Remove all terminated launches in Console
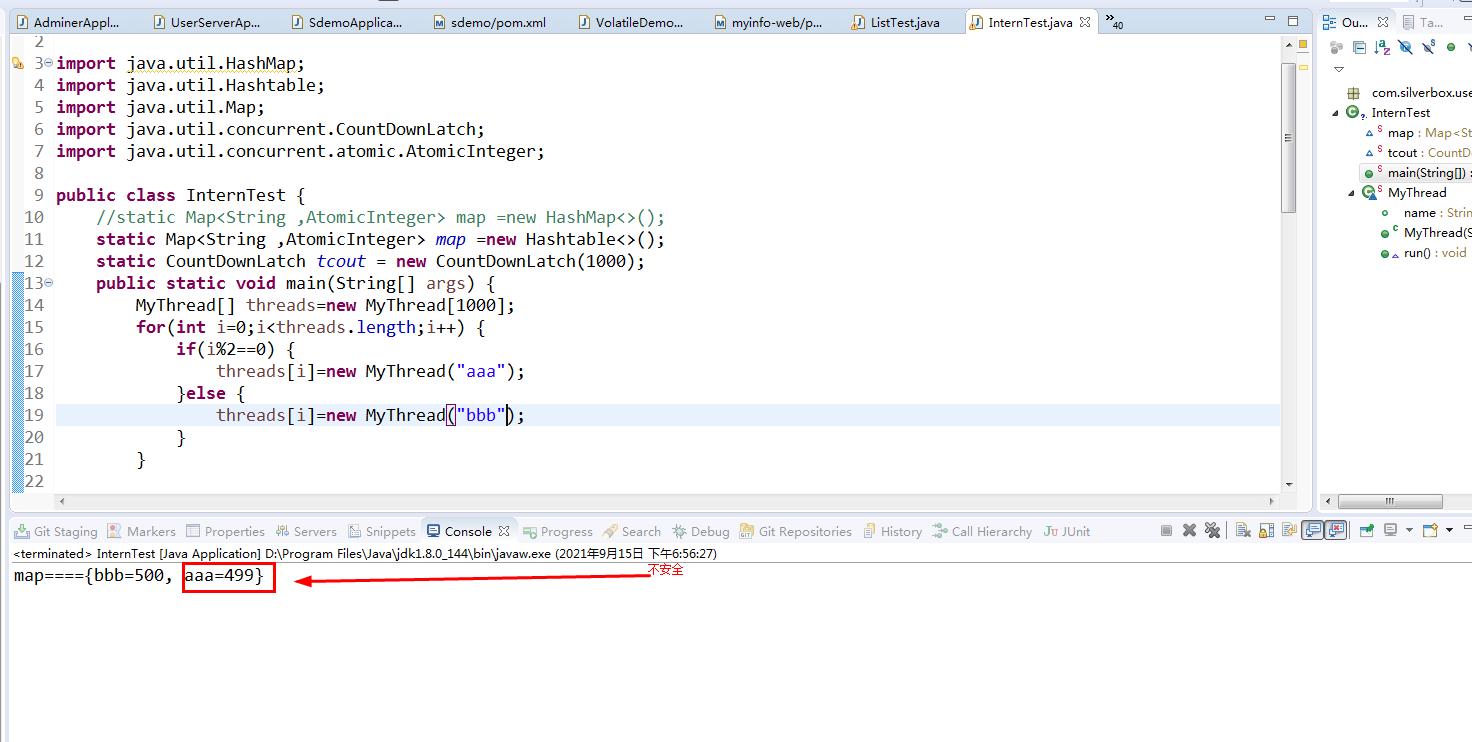The height and width of the screenshot is (742, 1472). click(1212, 531)
